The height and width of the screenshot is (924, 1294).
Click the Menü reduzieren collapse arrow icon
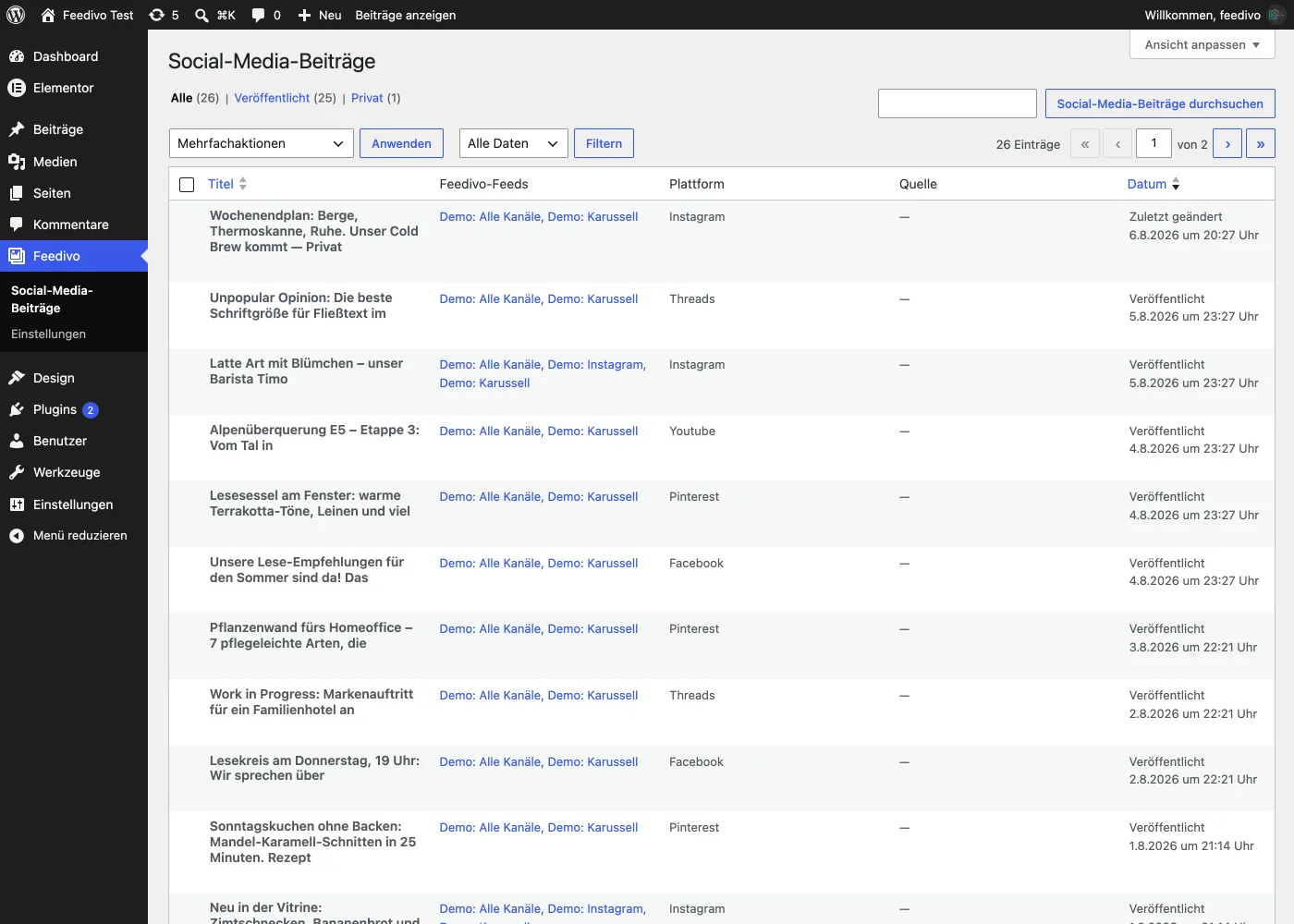[17, 536]
